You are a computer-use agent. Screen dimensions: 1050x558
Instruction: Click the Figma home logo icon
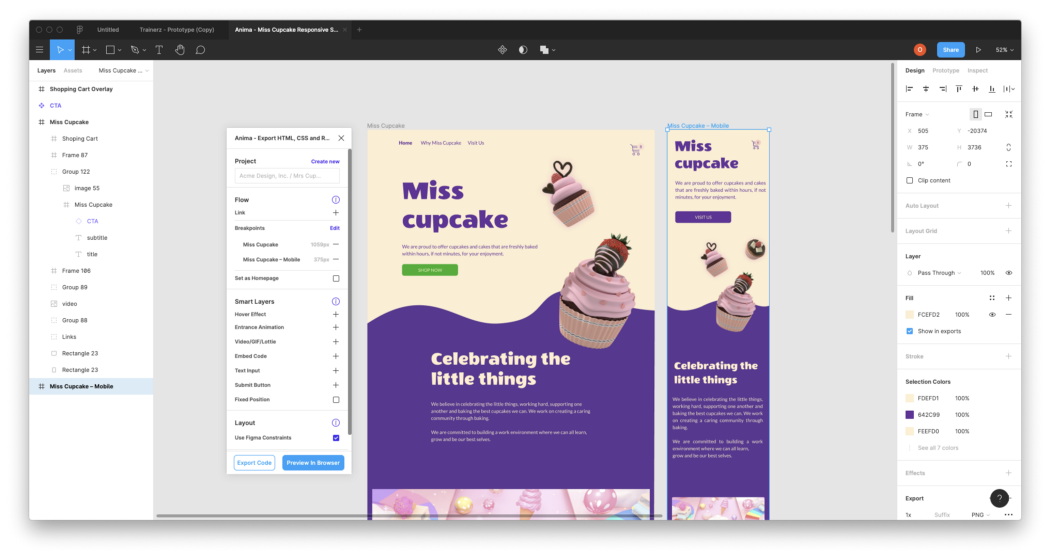click(80, 29)
